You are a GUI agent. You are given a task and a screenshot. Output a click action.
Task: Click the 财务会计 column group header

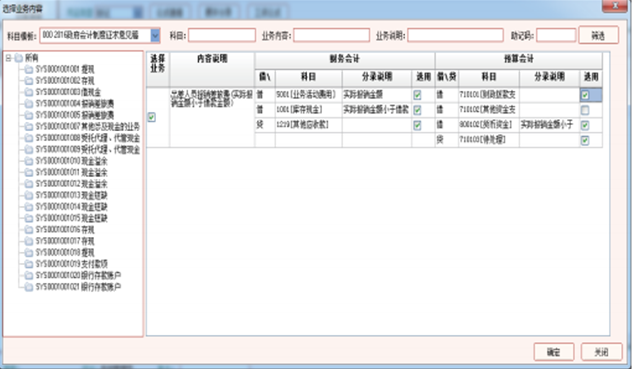tap(345, 60)
